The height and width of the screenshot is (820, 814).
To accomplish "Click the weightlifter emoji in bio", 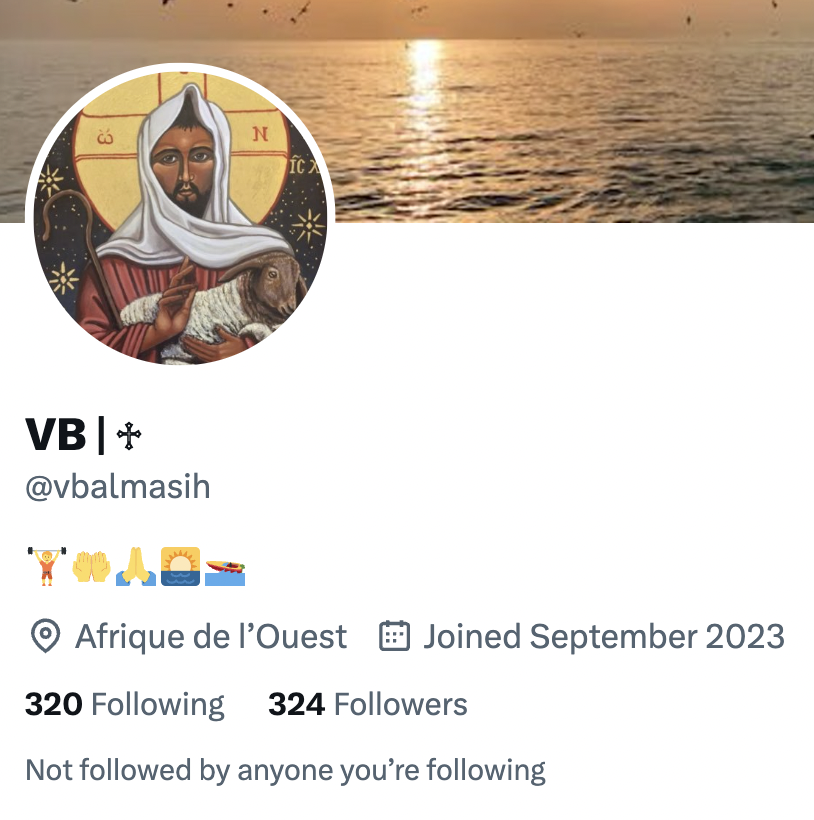I will coord(47,566).
